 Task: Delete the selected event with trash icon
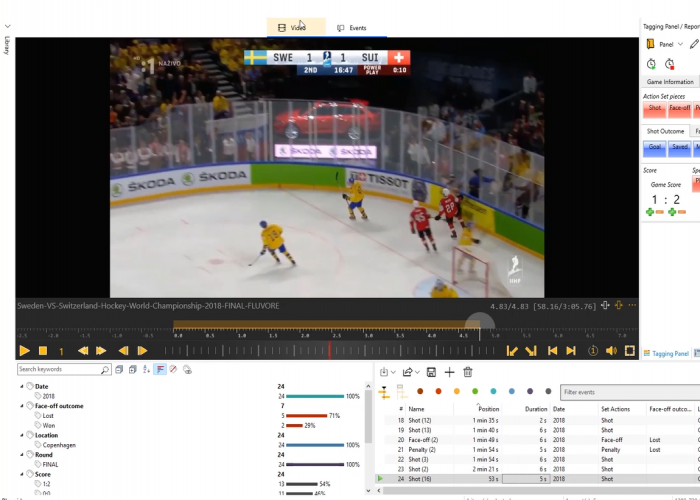coord(467,372)
